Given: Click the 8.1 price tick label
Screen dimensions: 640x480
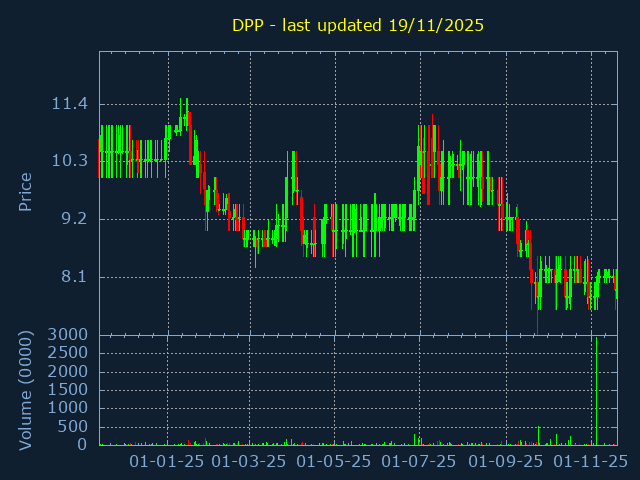Looking at the screenshot, I should 74,277.
